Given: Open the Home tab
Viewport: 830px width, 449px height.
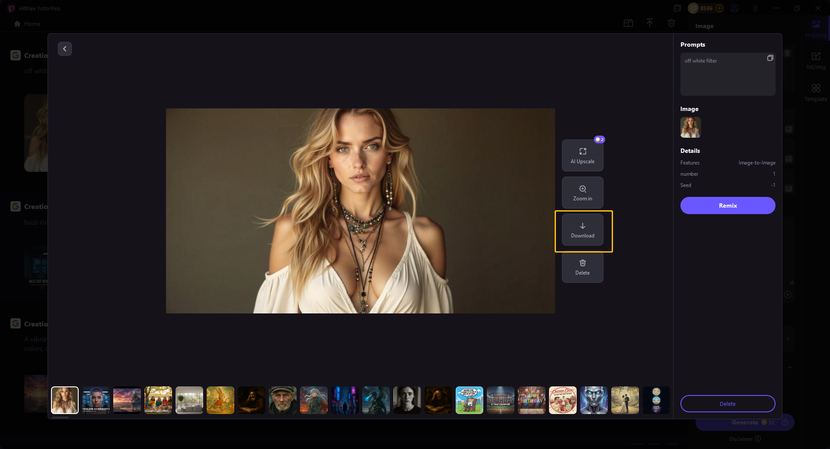Looking at the screenshot, I should coord(26,23).
